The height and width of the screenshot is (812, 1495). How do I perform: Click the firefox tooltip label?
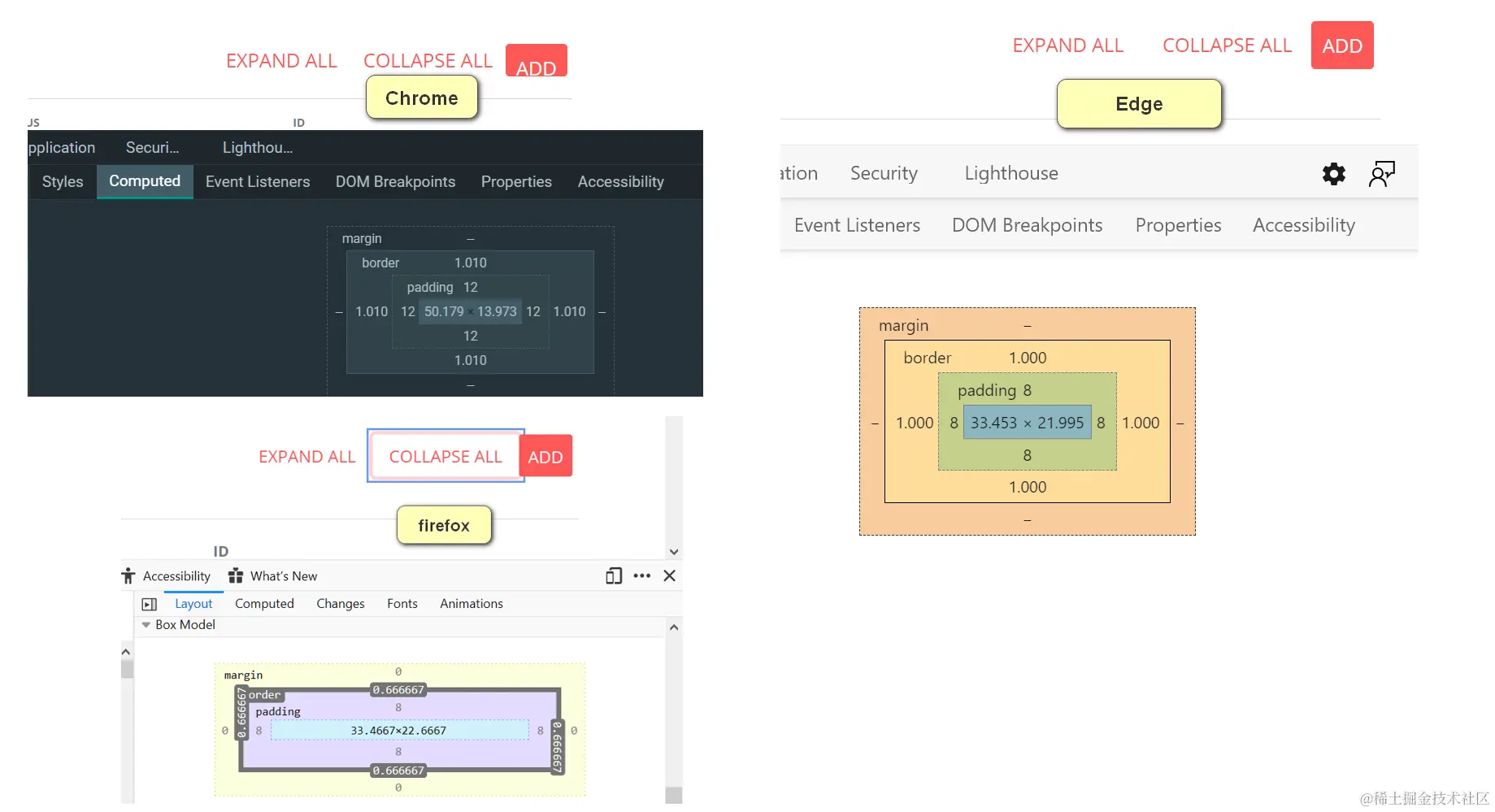(444, 525)
